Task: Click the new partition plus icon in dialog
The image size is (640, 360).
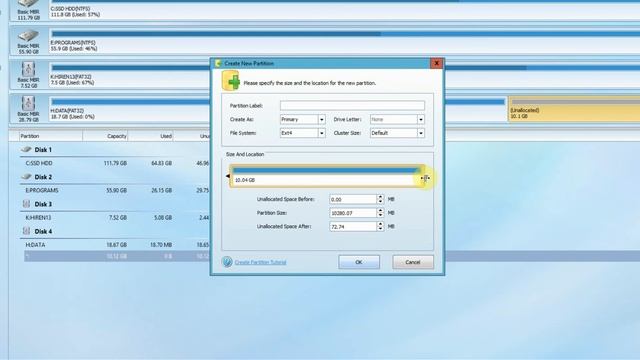Action: point(231,80)
